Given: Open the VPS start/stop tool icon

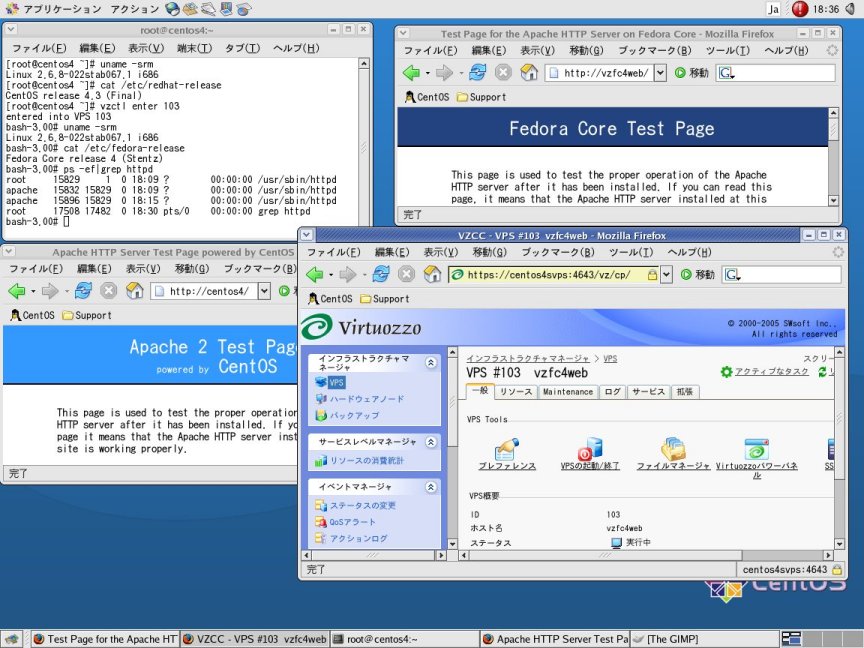Looking at the screenshot, I should pos(590,449).
